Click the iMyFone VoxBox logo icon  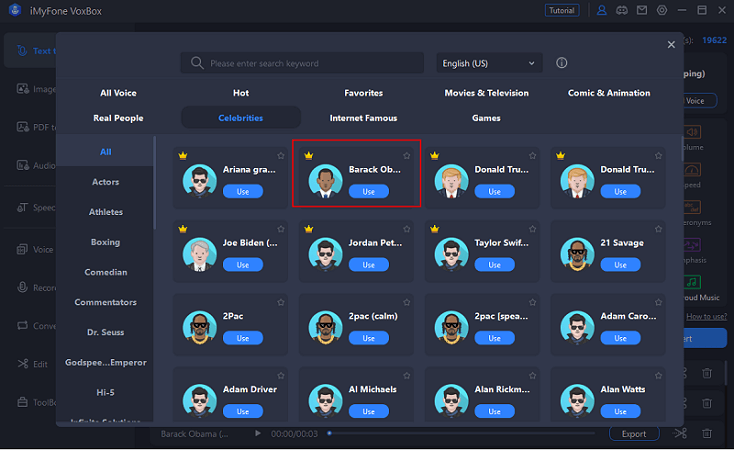pos(15,10)
